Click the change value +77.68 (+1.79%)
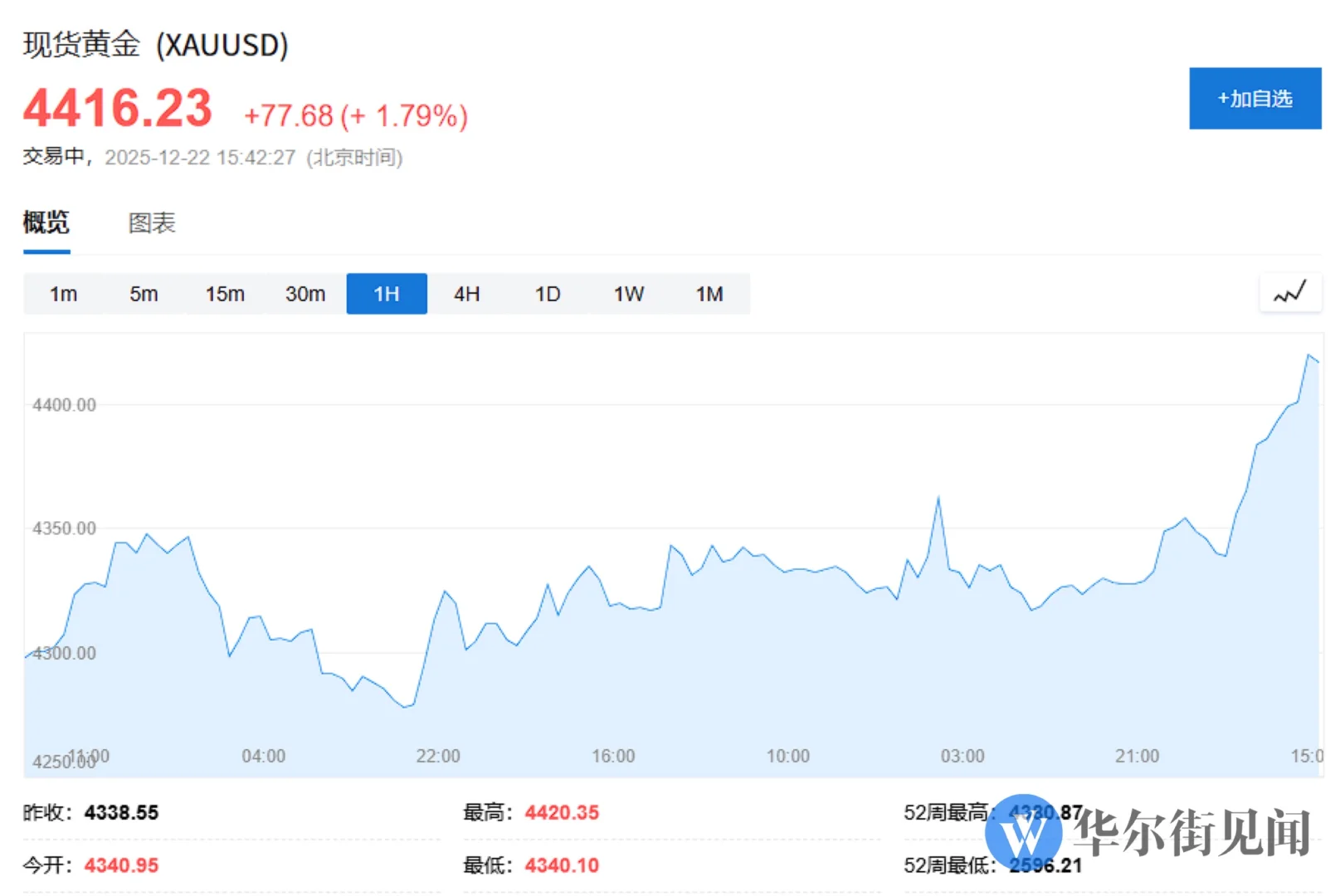1335x896 pixels. coord(356,115)
